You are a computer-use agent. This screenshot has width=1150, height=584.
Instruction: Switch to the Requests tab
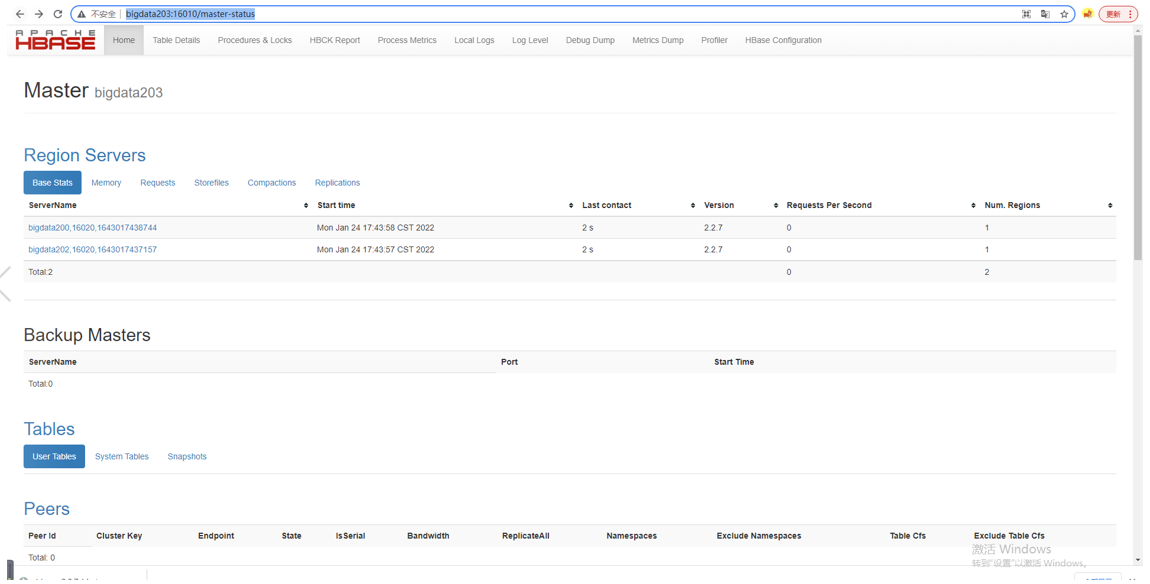point(158,183)
